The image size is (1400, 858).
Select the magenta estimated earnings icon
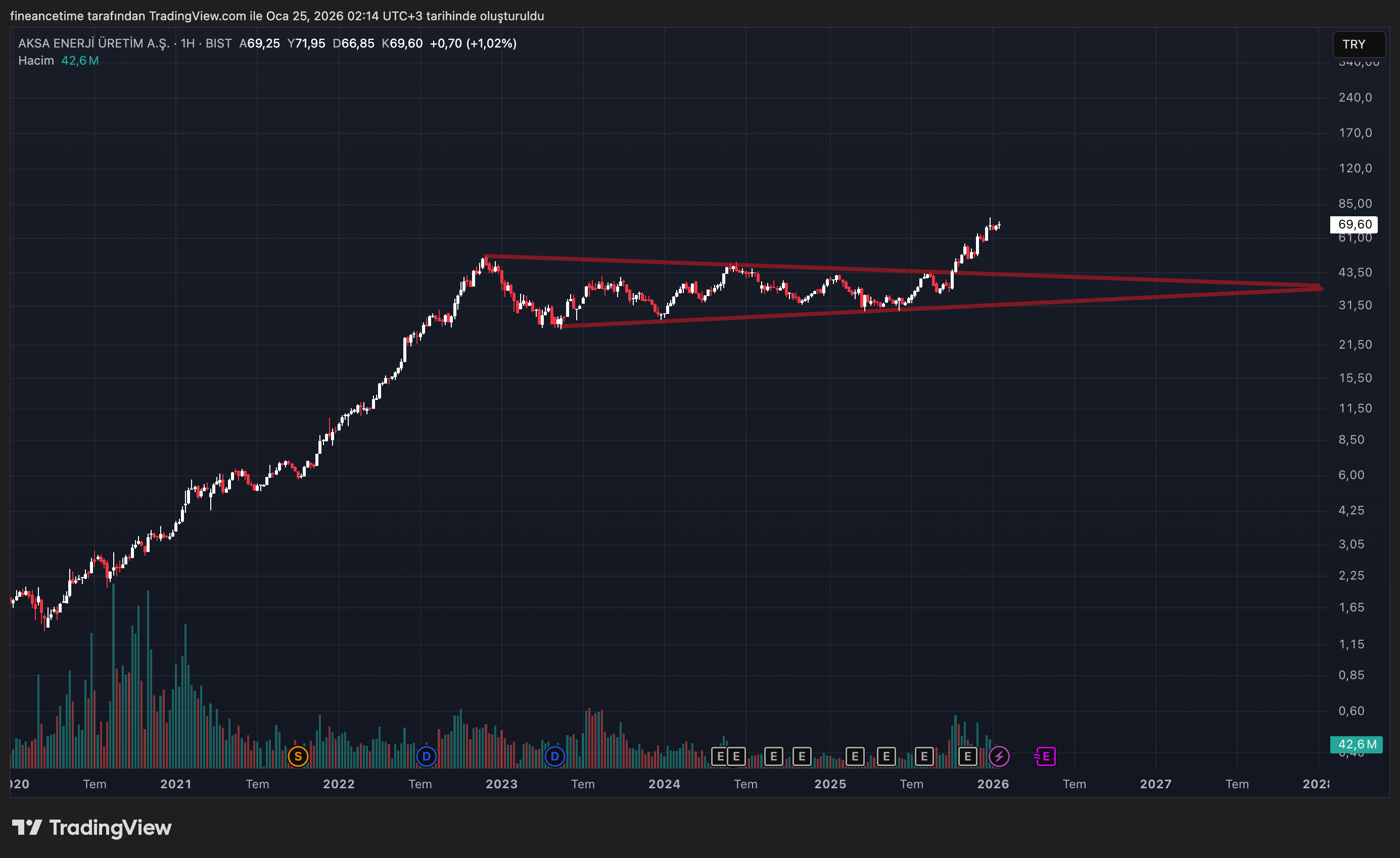coord(1046,756)
